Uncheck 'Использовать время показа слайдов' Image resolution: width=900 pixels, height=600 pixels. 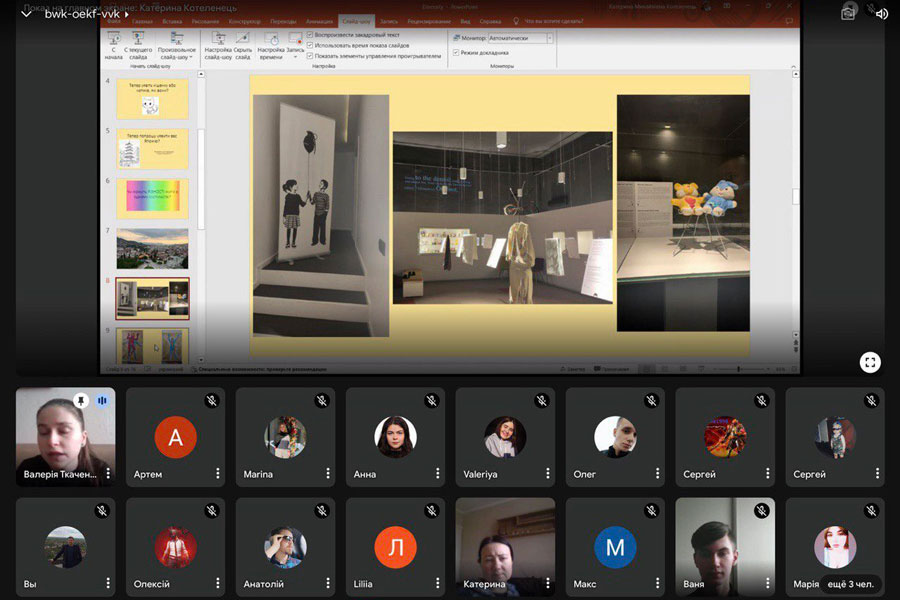[311, 45]
